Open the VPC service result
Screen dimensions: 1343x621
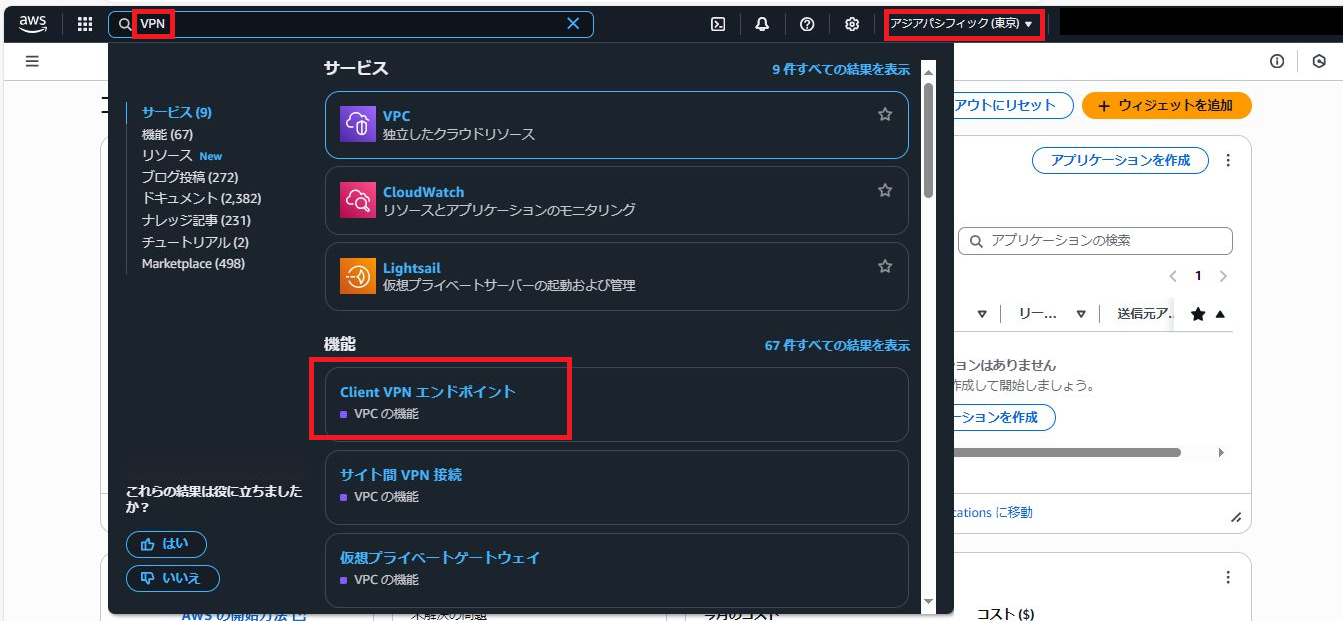pyautogui.click(x=616, y=125)
